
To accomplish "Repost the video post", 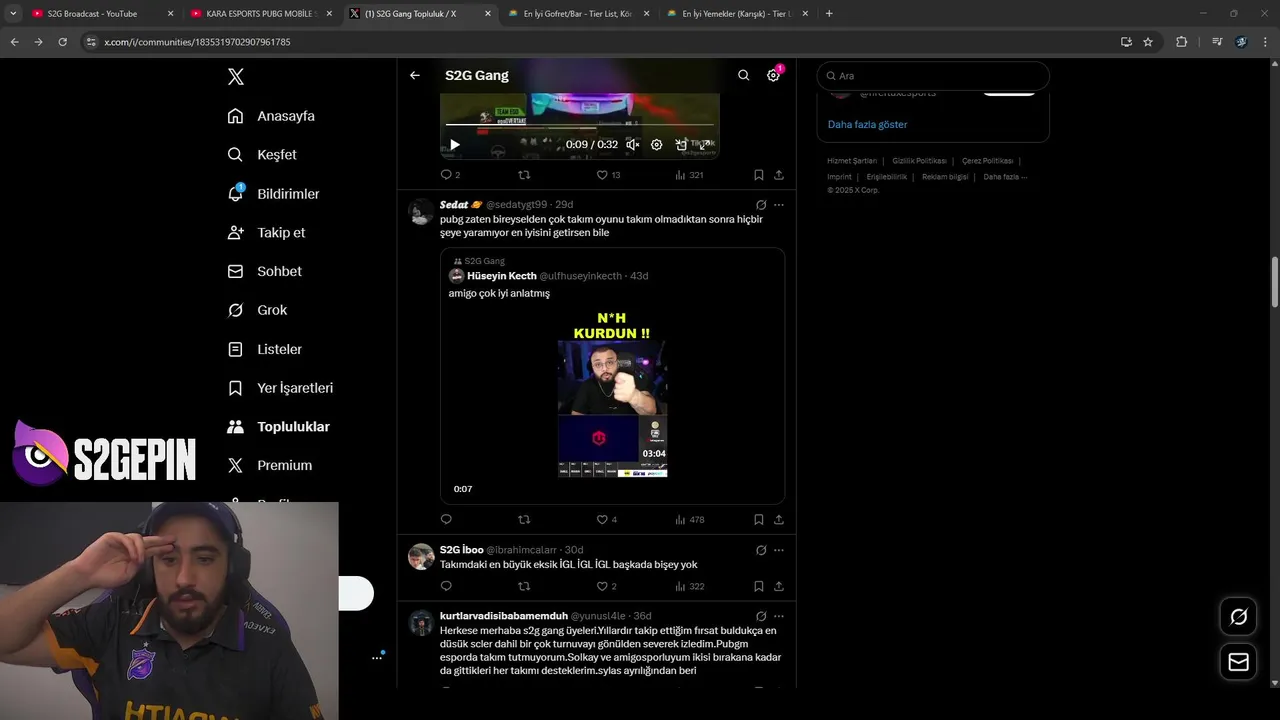I will point(524,175).
